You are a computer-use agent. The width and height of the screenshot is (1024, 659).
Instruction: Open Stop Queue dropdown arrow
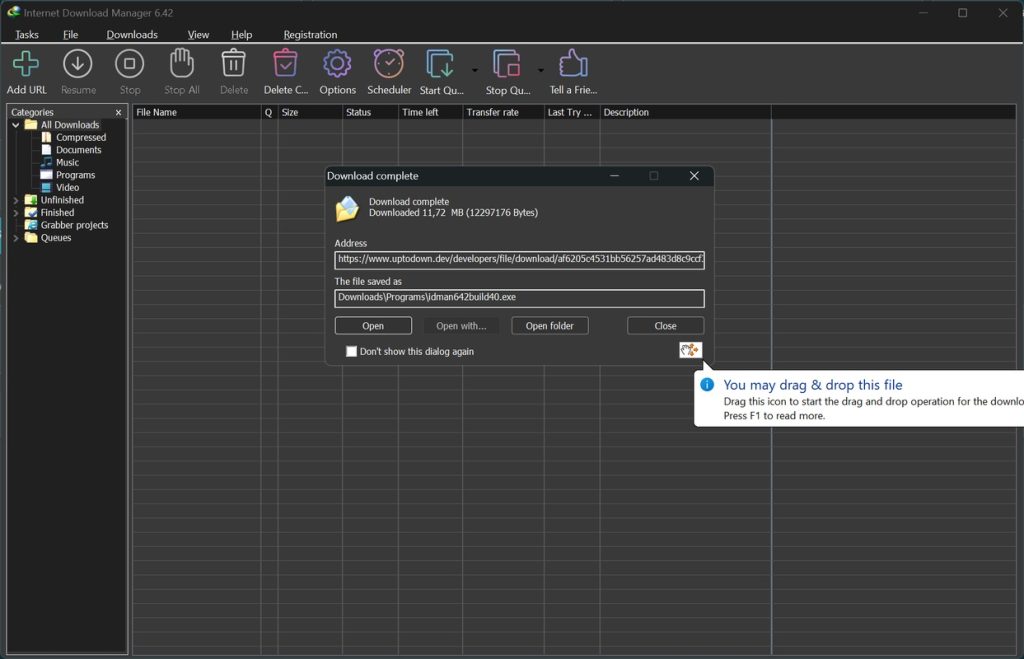tap(541, 70)
